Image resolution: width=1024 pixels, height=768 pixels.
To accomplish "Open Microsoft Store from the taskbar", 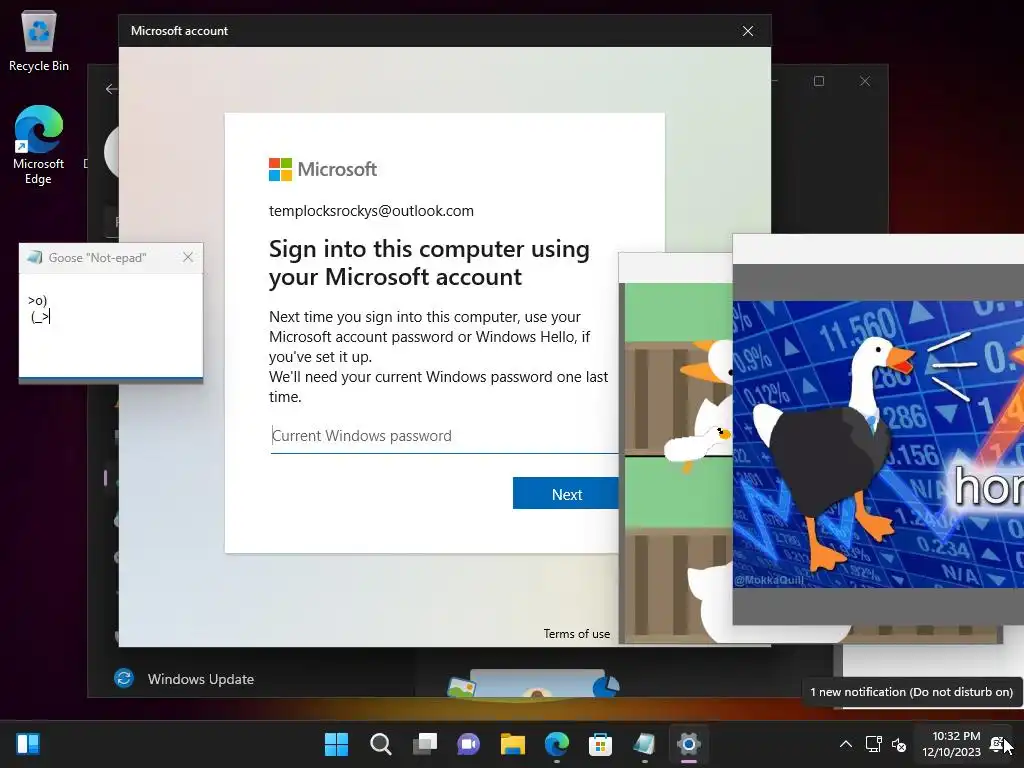I will click(x=600, y=744).
